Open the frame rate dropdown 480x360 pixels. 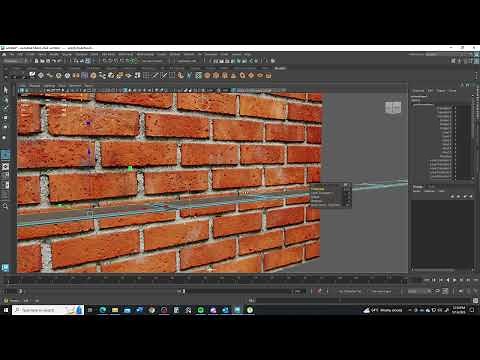(419, 291)
